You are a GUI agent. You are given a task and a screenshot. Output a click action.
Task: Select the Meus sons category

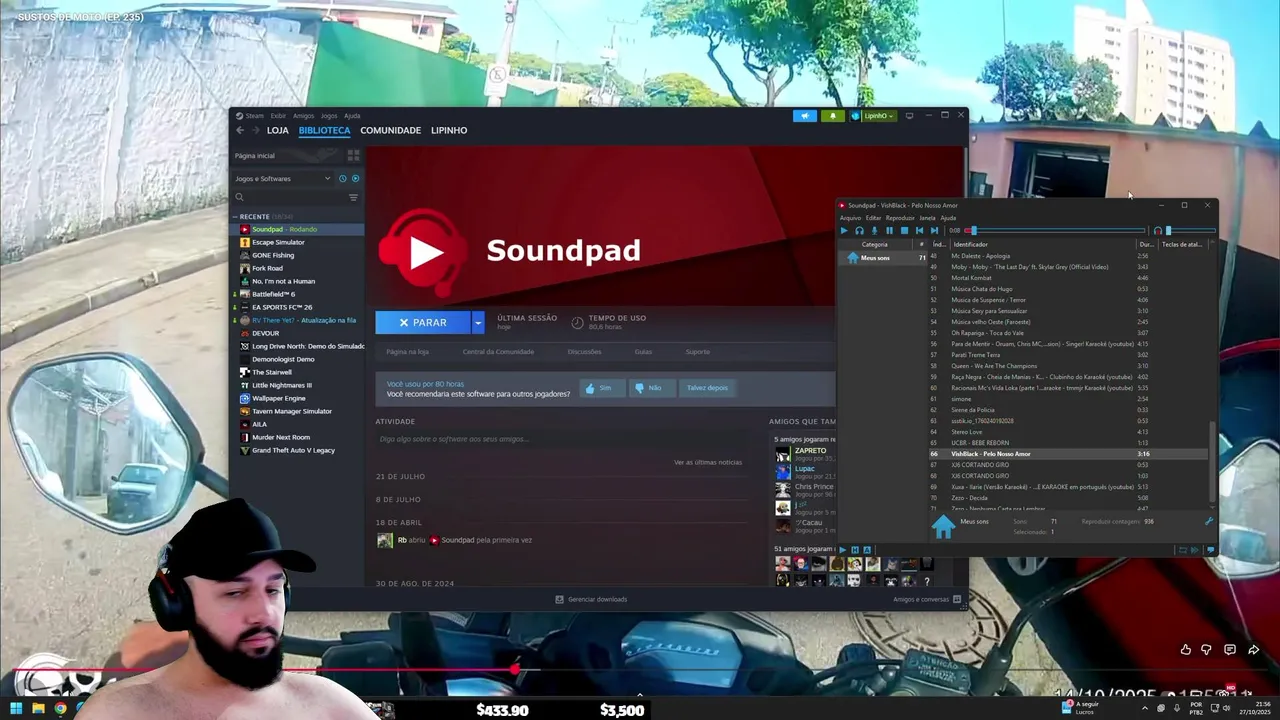[x=883, y=258]
